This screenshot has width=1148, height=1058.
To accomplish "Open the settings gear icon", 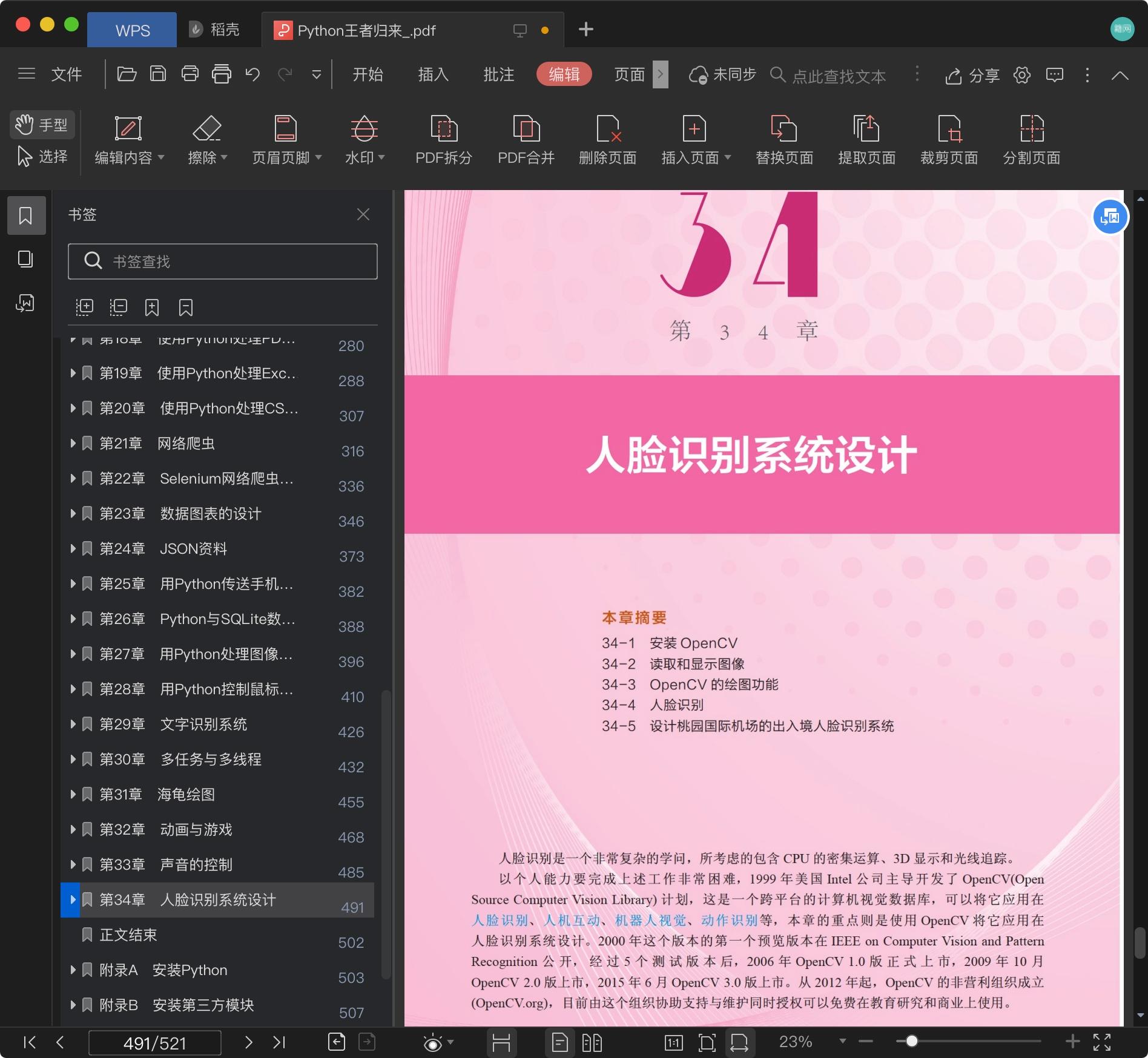I will coord(1022,75).
